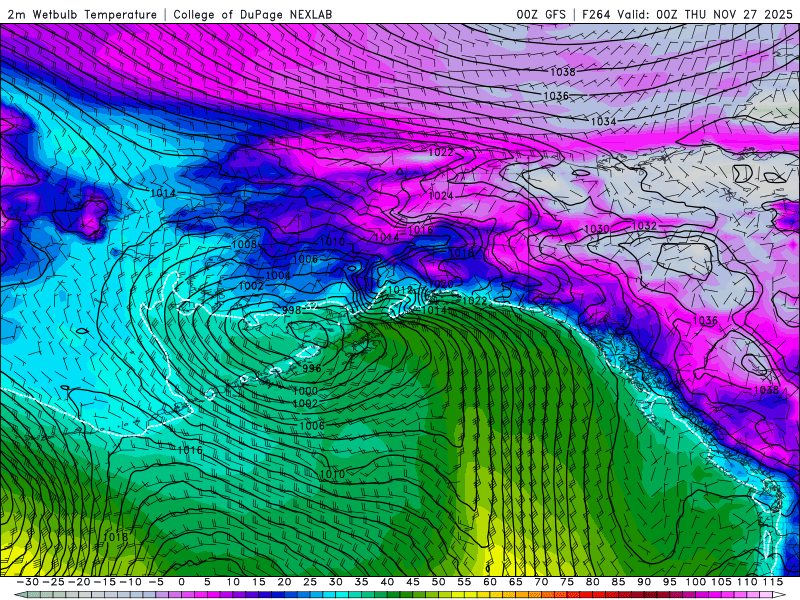
Task: Click the 110 value on the legend scale
Action: pos(746,582)
